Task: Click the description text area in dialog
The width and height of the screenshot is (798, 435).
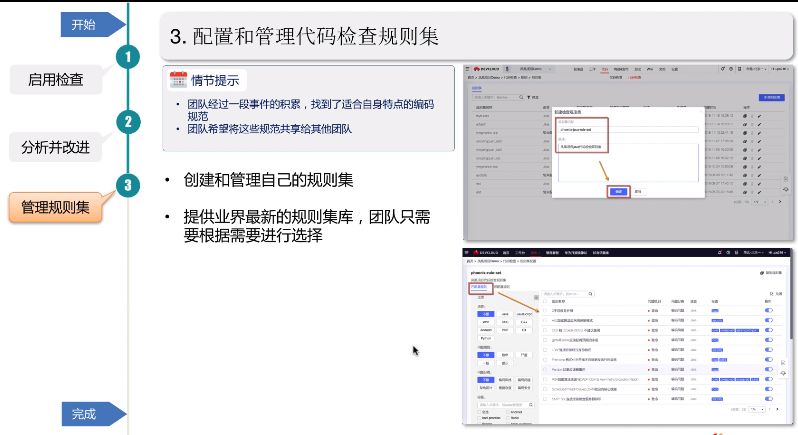Action: click(x=629, y=162)
